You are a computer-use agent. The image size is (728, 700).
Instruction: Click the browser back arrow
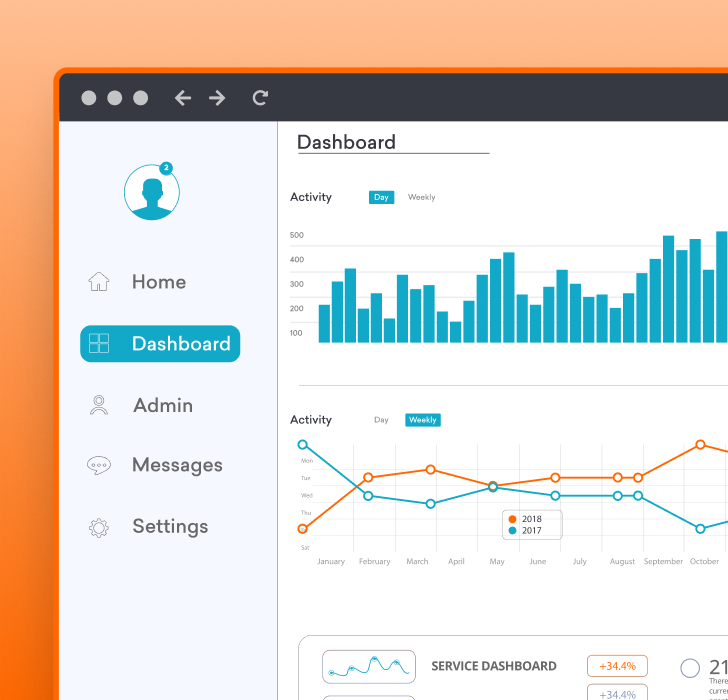pos(182,98)
